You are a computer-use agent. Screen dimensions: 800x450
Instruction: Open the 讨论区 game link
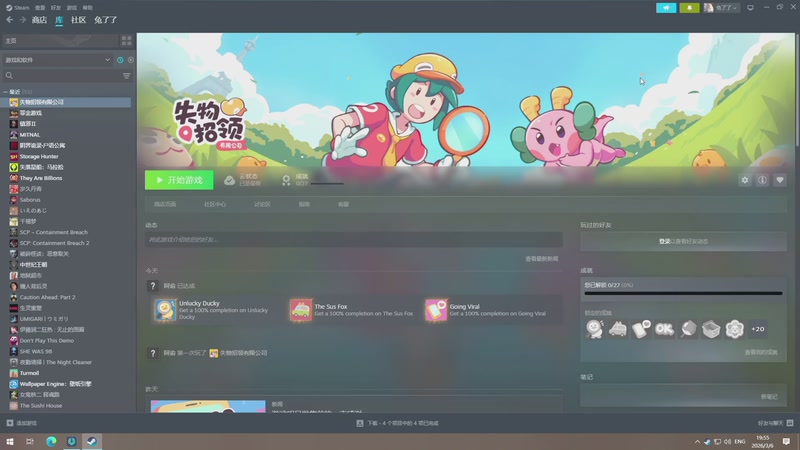click(262, 204)
